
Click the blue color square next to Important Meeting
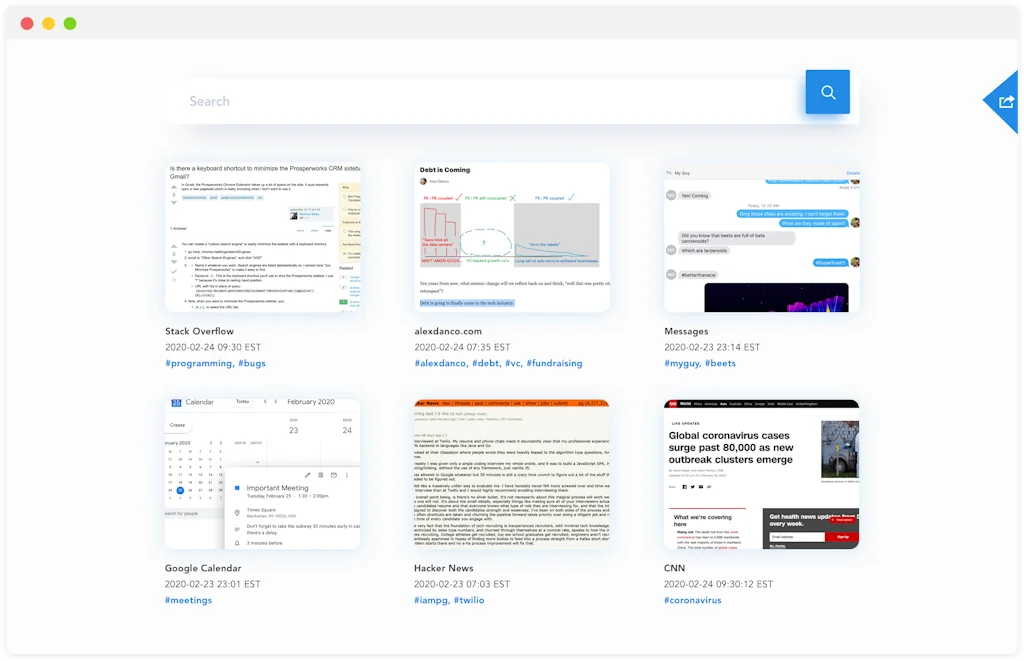tap(237, 488)
